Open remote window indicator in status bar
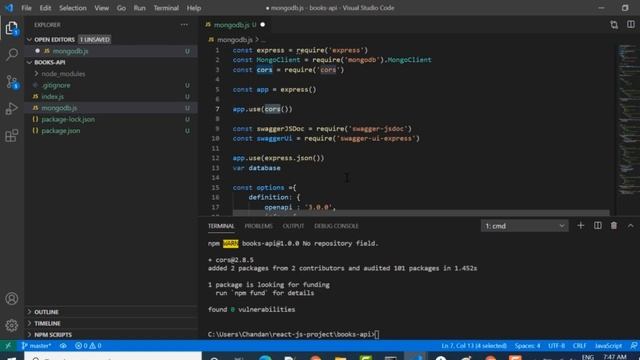The image size is (640, 360). [x=8, y=346]
